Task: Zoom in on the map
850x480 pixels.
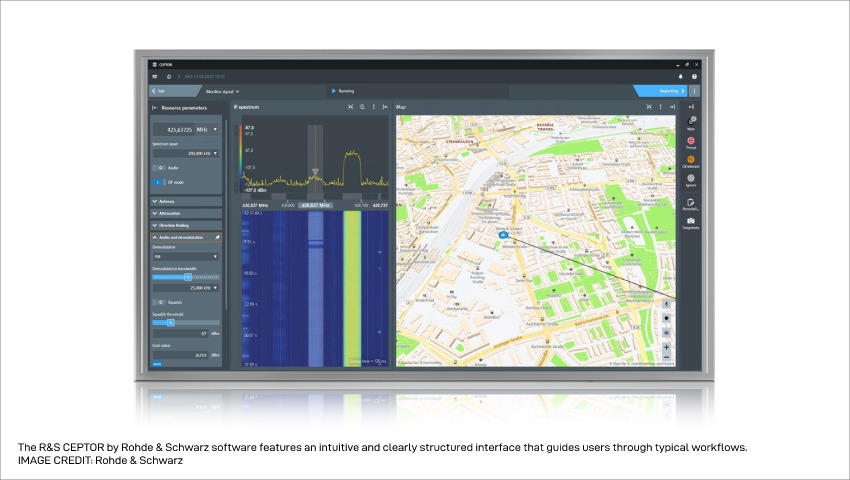Action: [x=667, y=347]
